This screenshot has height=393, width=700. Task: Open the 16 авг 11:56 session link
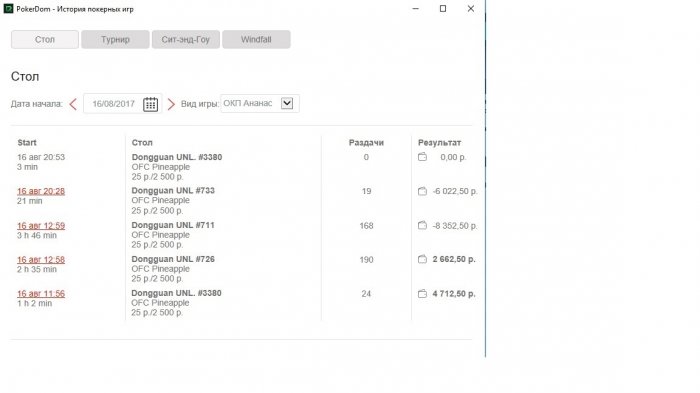tap(41, 293)
